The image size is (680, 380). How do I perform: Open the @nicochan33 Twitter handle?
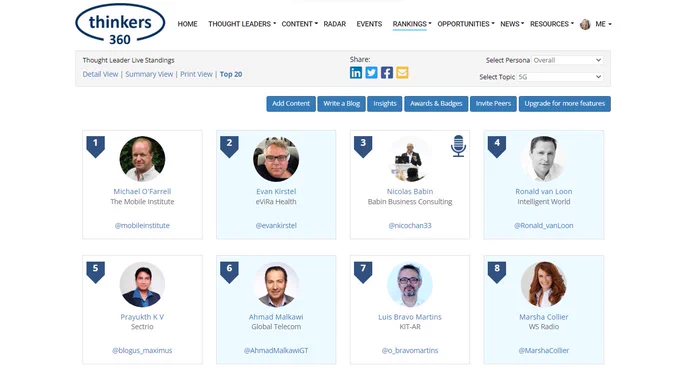click(x=410, y=226)
